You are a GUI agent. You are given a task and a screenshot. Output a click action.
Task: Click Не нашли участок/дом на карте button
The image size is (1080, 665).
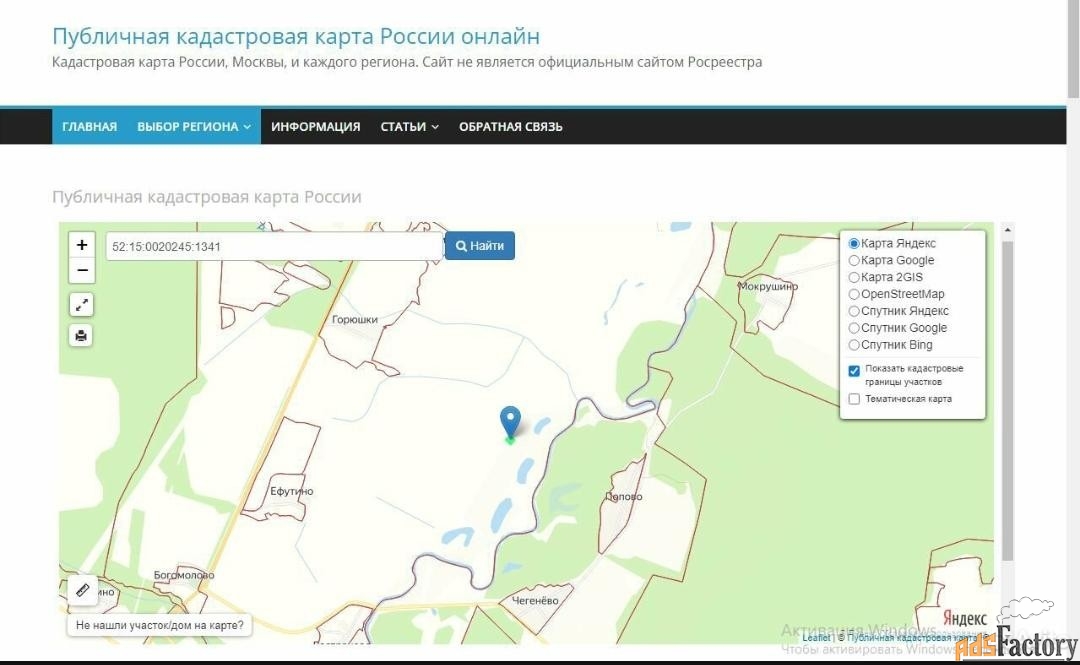click(x=160, y=626)
